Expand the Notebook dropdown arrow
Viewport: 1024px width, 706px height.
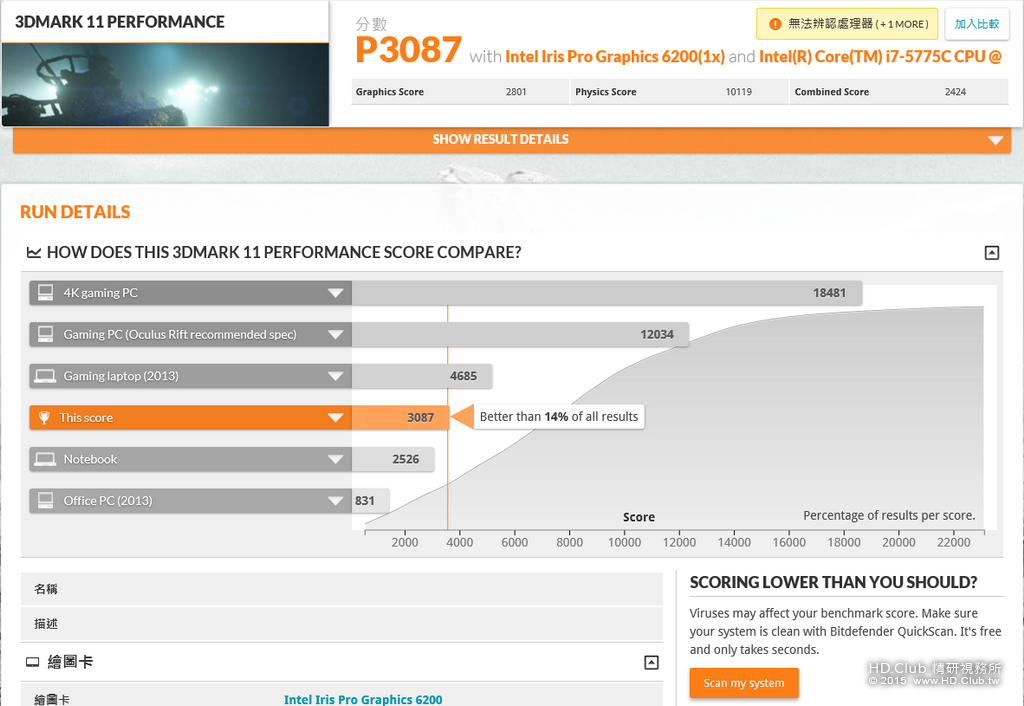point(335,460)
